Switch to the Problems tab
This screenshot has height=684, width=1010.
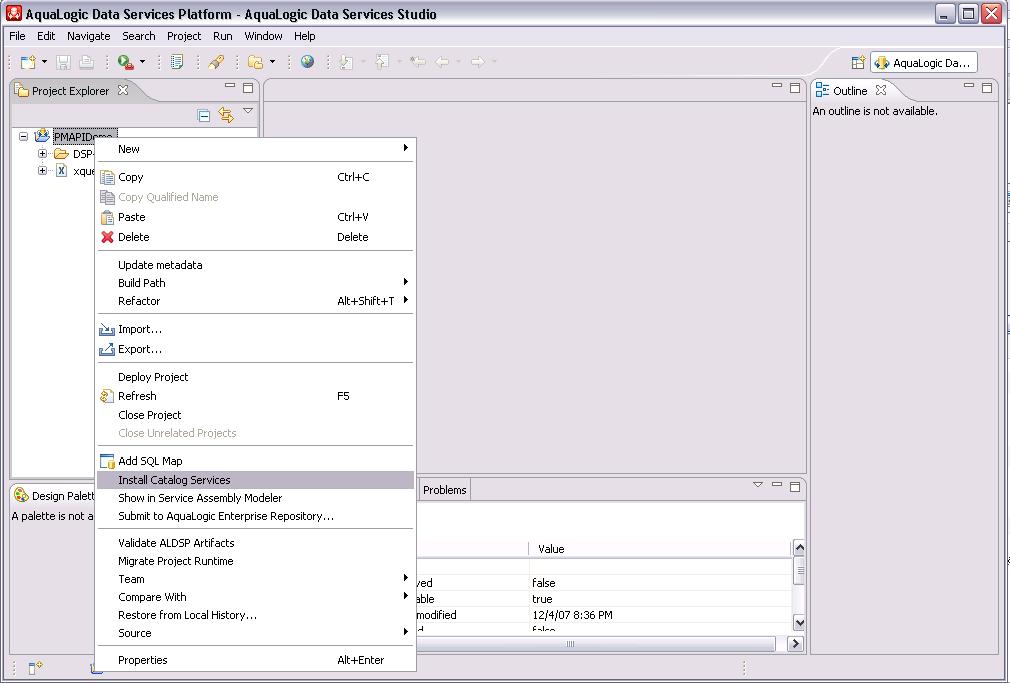[444, 490]
